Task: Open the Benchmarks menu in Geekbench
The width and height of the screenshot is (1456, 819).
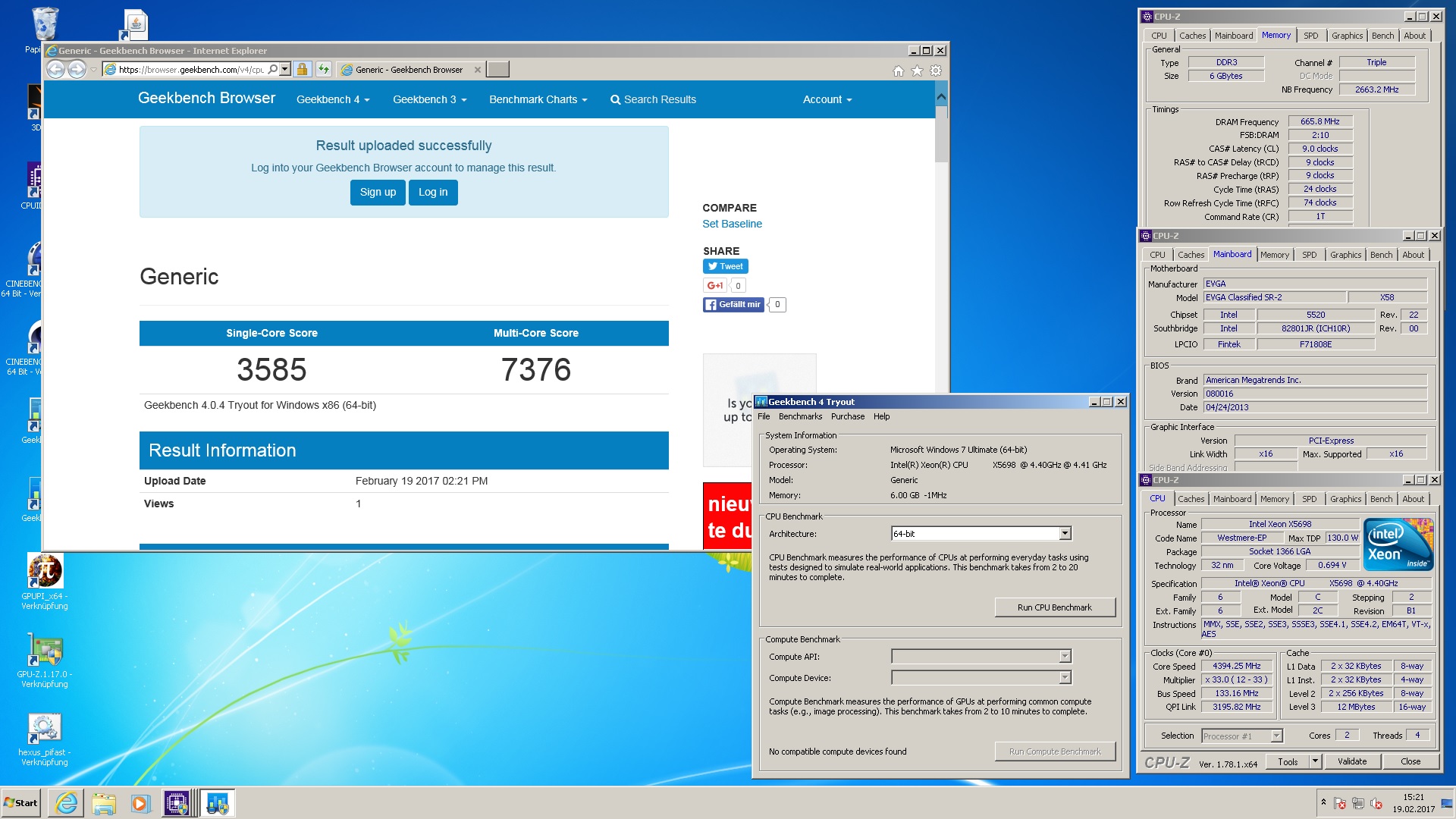Action: pyautogui.click(x=800, y=416)
